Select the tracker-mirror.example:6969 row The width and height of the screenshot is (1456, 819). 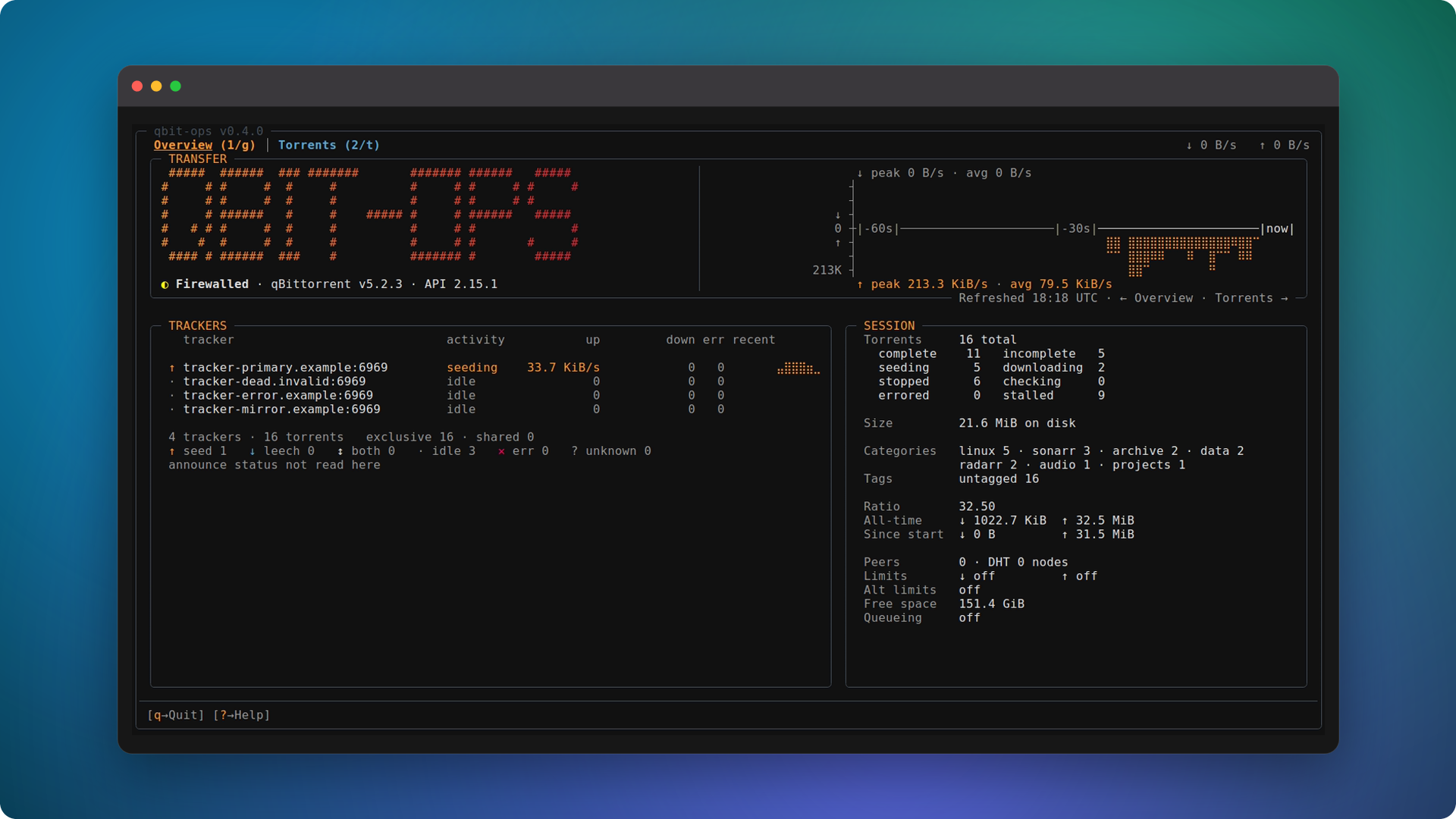pos(494,409)
